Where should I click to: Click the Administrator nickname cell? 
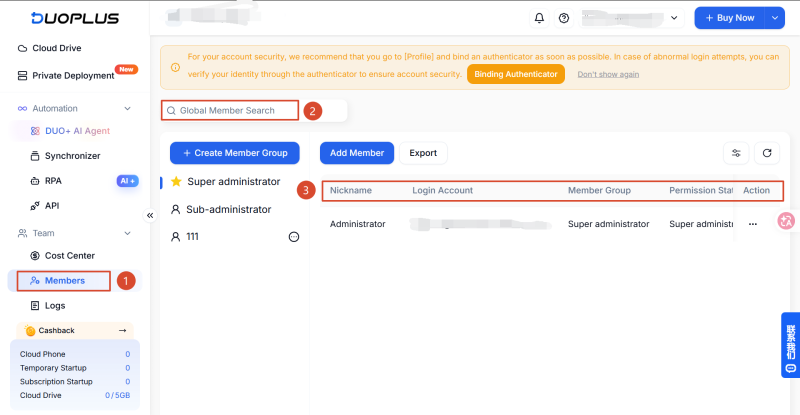pyautogui.click(x=357, y=224)
